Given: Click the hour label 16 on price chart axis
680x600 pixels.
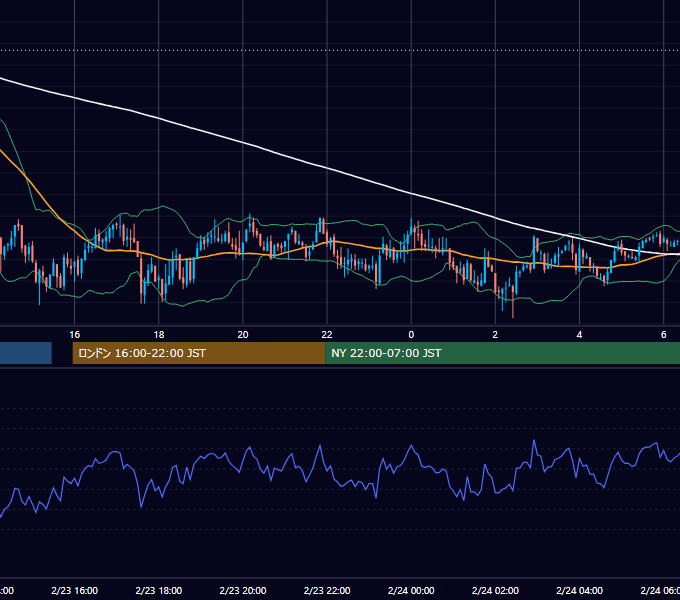Looking at the screenshot, I should tap(75, 335).
